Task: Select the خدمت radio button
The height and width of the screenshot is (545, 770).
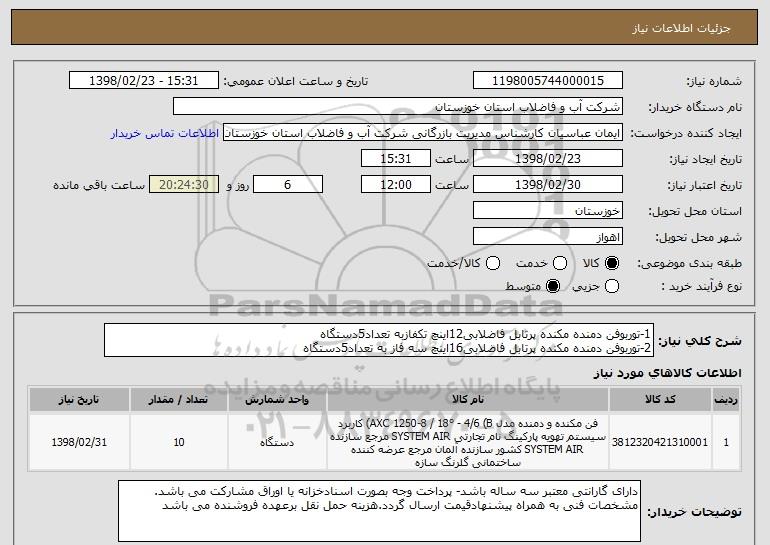Action: point(560,263)
